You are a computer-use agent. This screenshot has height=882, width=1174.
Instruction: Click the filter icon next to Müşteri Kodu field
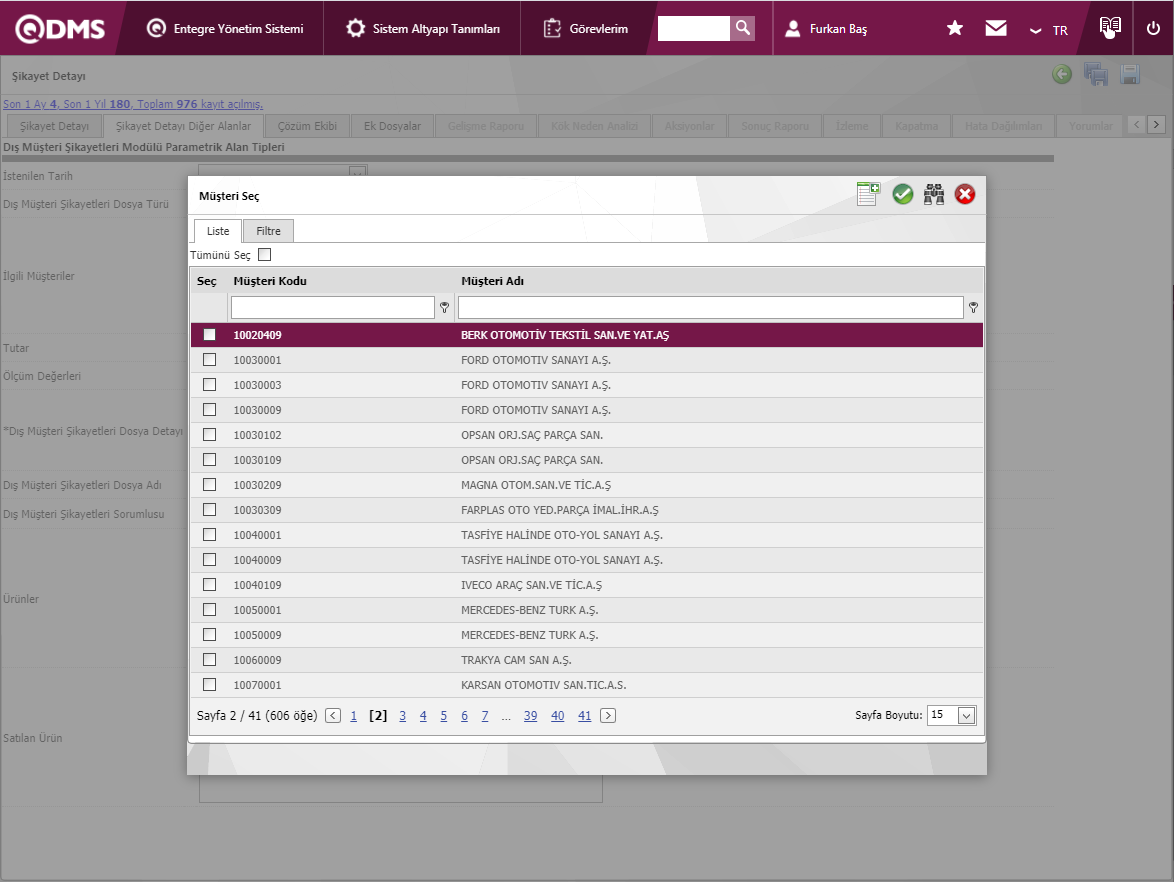tap(444, 308)
